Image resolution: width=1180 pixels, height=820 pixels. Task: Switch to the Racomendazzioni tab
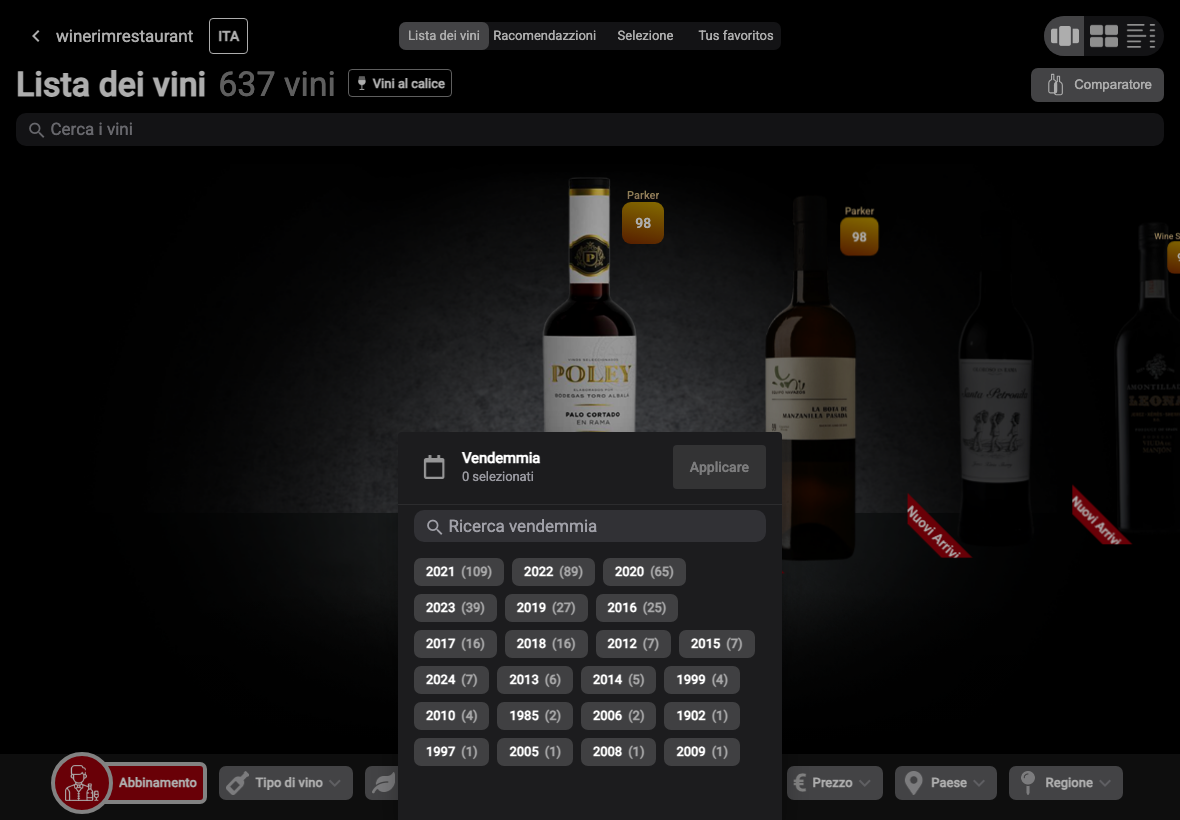pos(544,35)
